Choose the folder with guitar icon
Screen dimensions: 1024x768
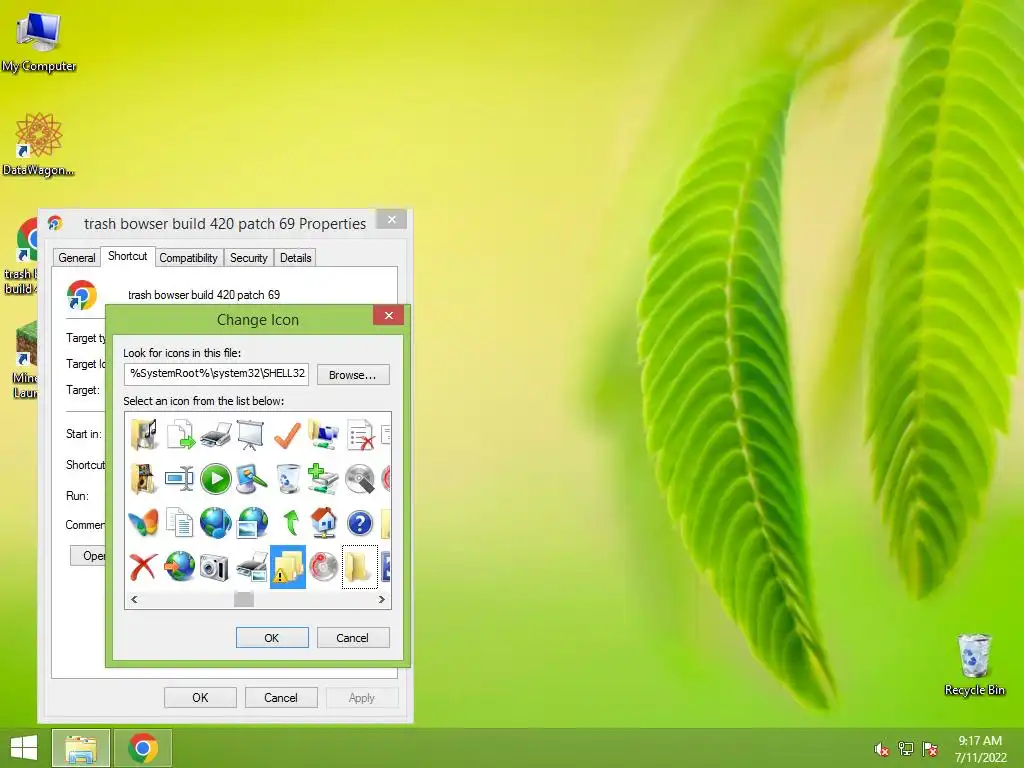coord(144,479)
